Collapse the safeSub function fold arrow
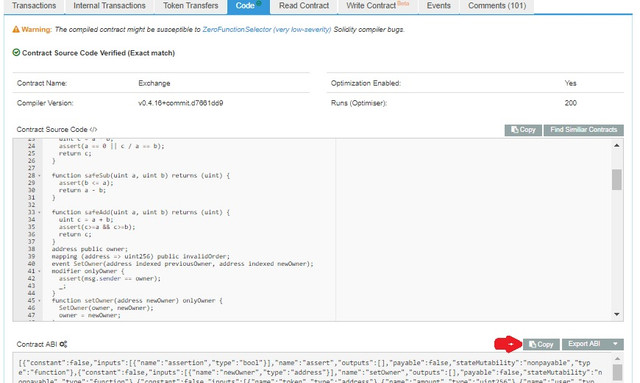This screenshot has height=383, width=640. pos(40,176)
